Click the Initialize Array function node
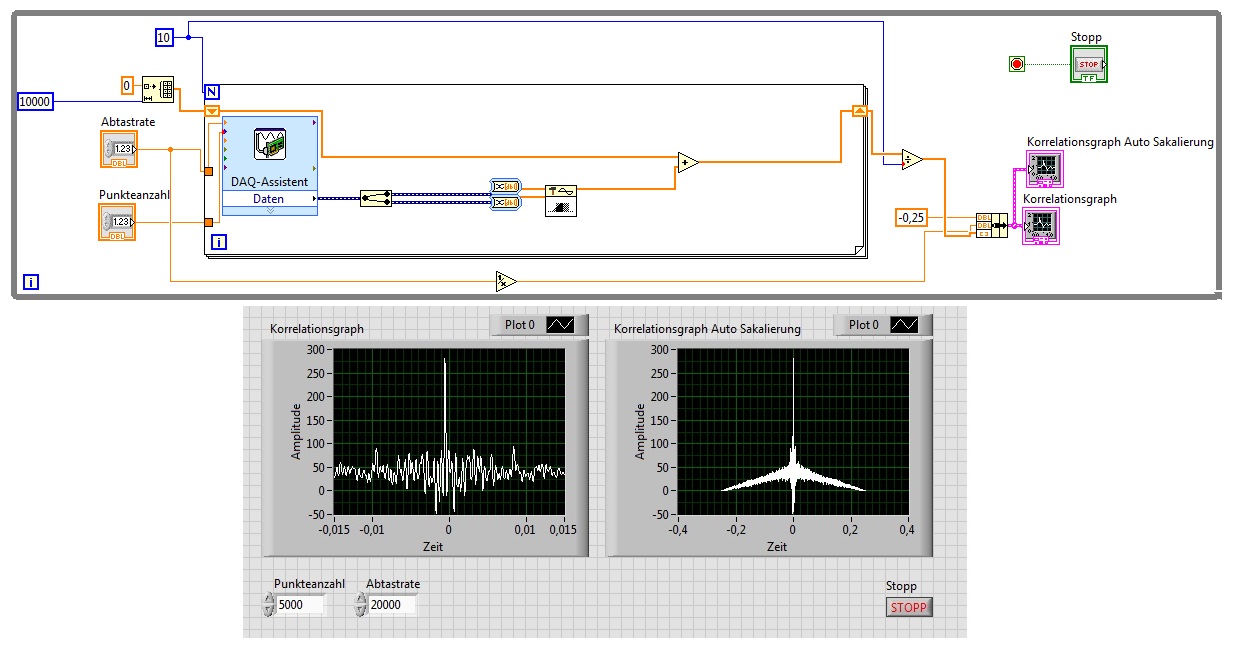Screen dimensions: 1236x645 click(158, 90)
